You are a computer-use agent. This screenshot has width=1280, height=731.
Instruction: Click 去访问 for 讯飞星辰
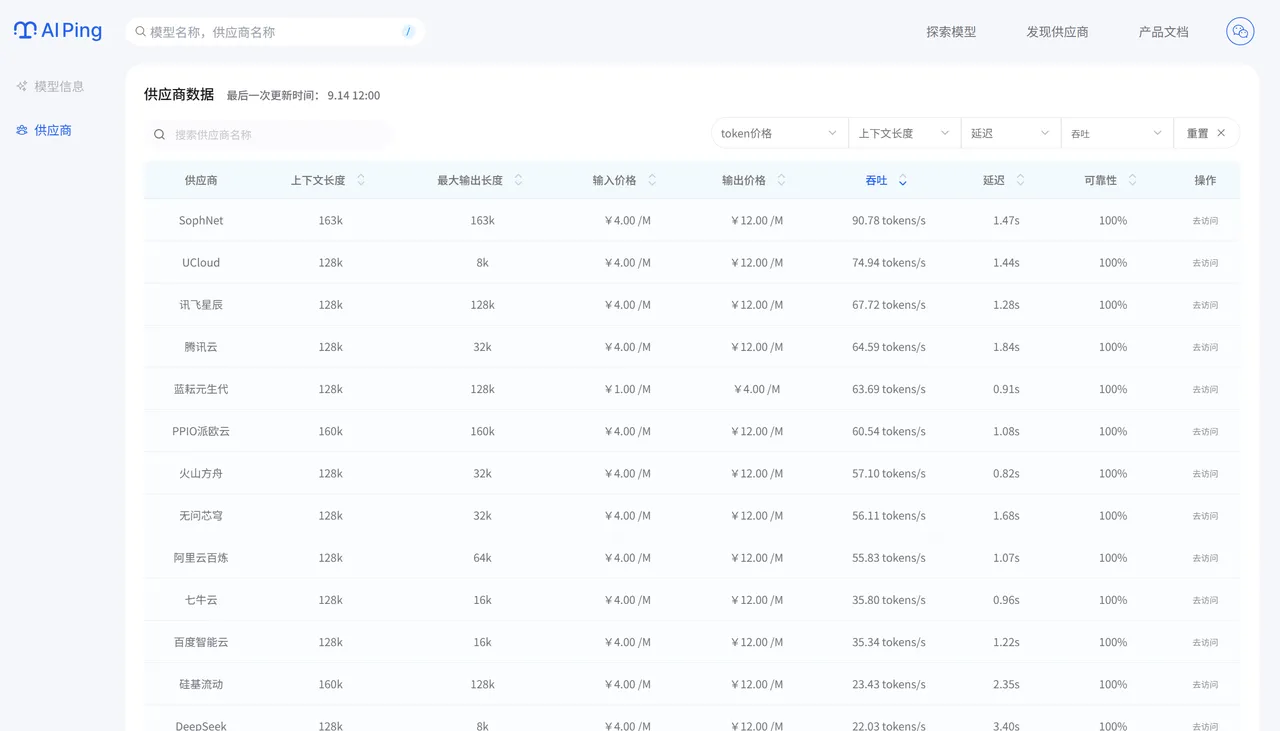[1205, 305]
